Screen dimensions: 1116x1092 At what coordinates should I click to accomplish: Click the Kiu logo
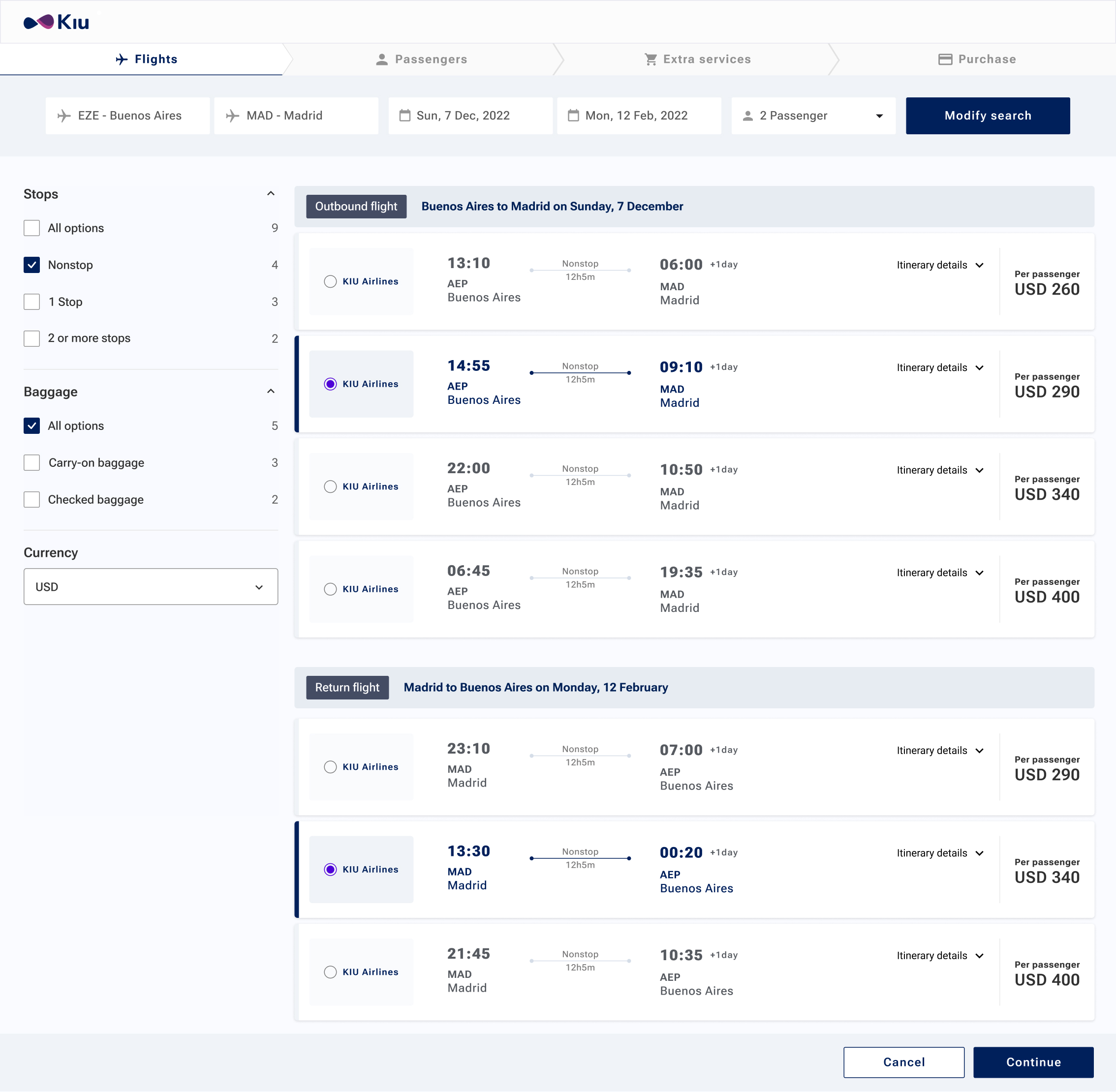tap(56, 22)
